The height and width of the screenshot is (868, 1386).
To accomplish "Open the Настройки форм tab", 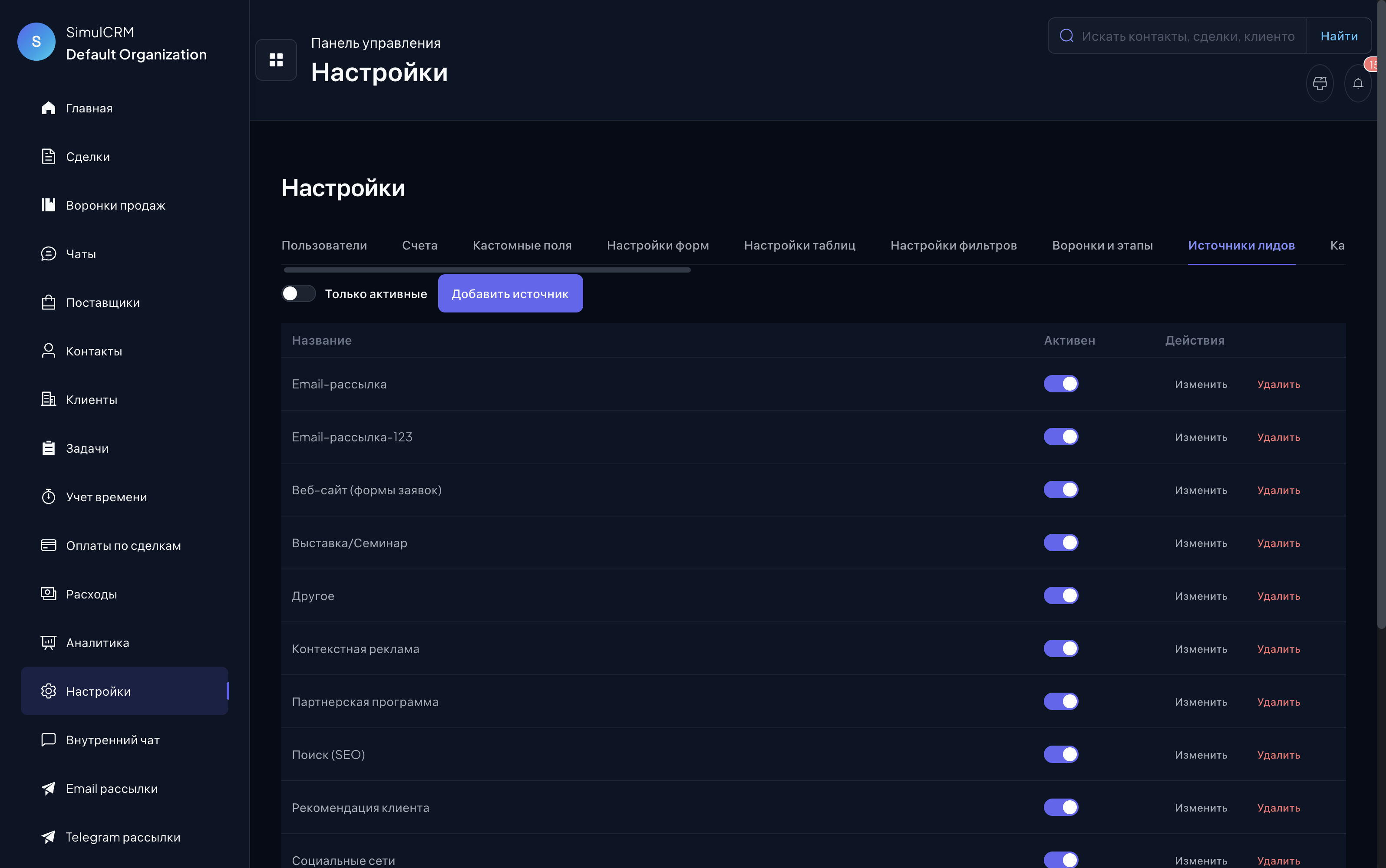I will 658,245.
